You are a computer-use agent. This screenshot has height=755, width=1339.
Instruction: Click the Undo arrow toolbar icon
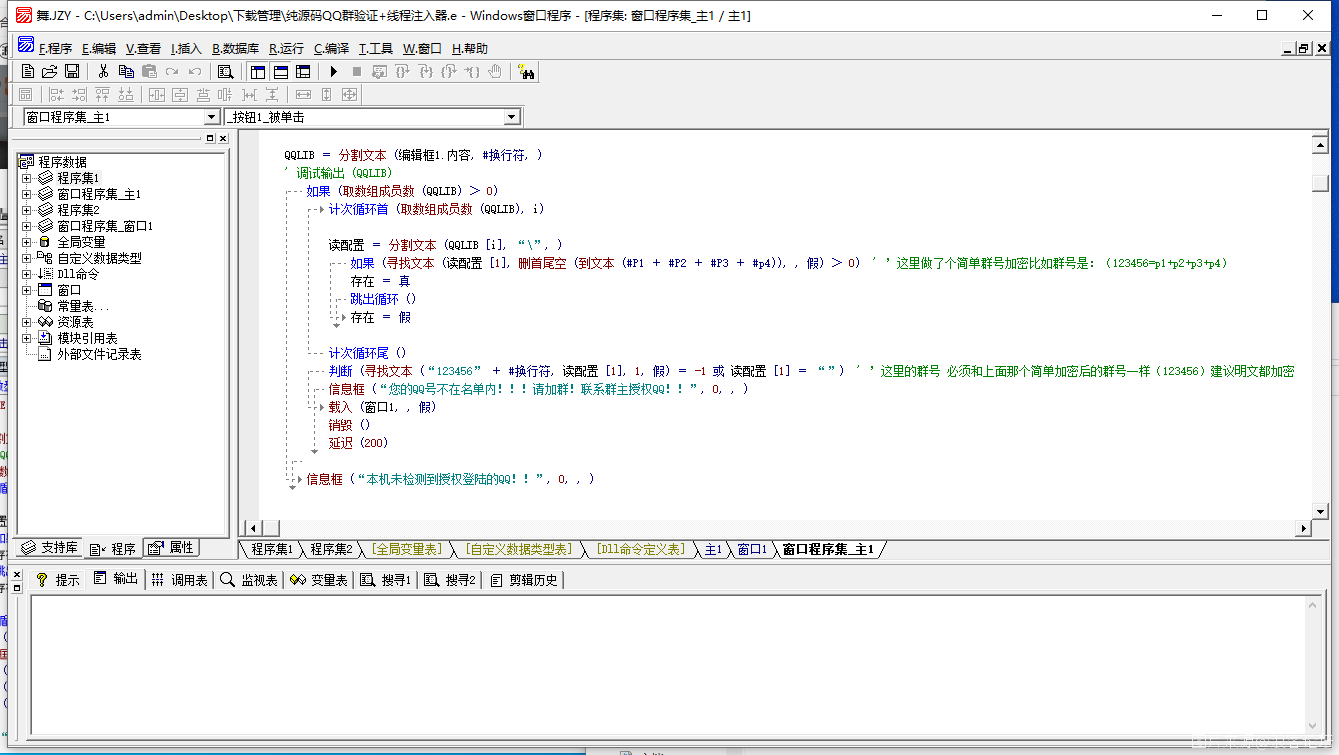(195, 71)
